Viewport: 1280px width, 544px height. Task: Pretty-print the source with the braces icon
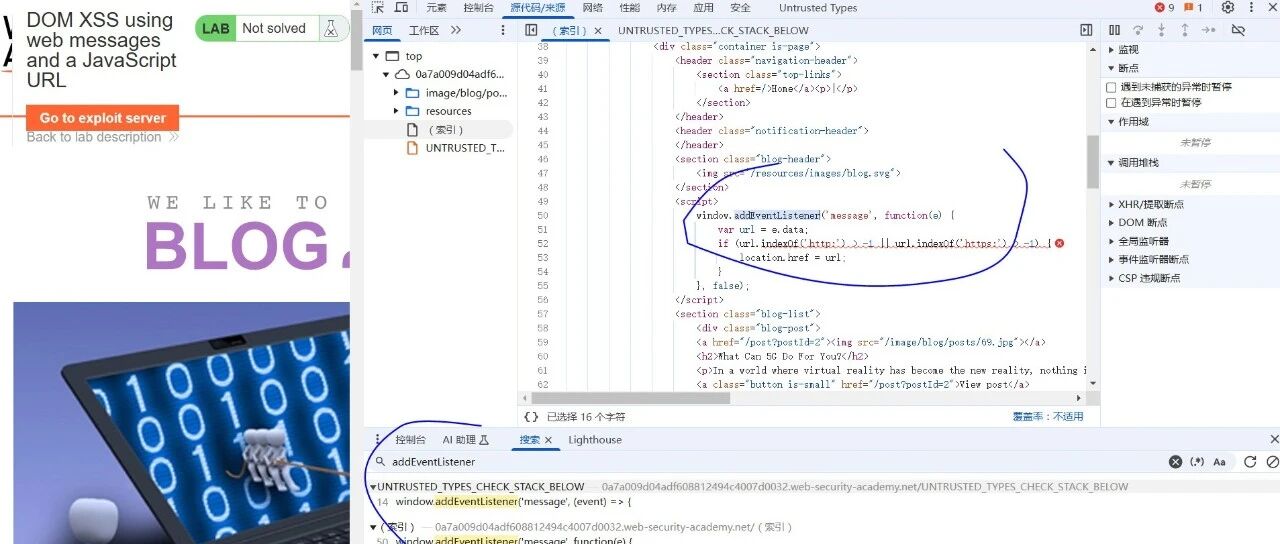(531, 416)
